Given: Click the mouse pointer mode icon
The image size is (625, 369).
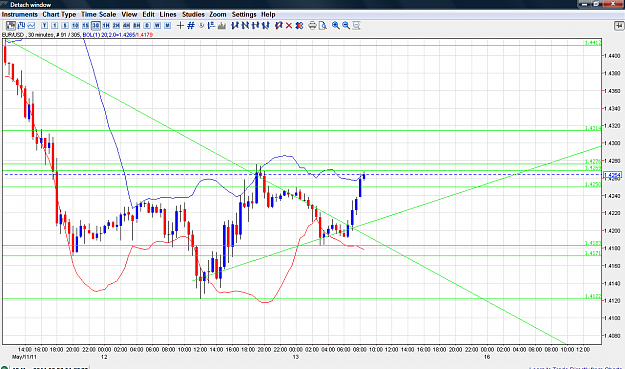Looking at the screenshot, I should pos(201,26).
